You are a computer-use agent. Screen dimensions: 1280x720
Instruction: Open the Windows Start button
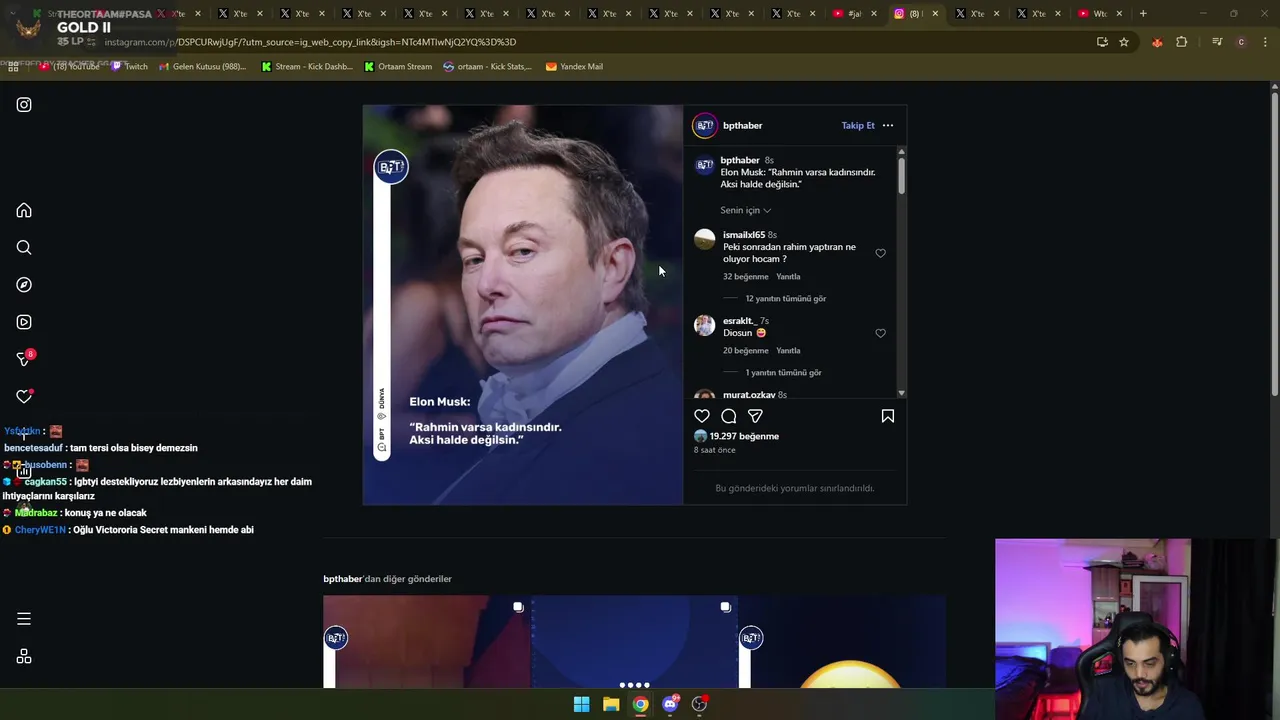581,705
